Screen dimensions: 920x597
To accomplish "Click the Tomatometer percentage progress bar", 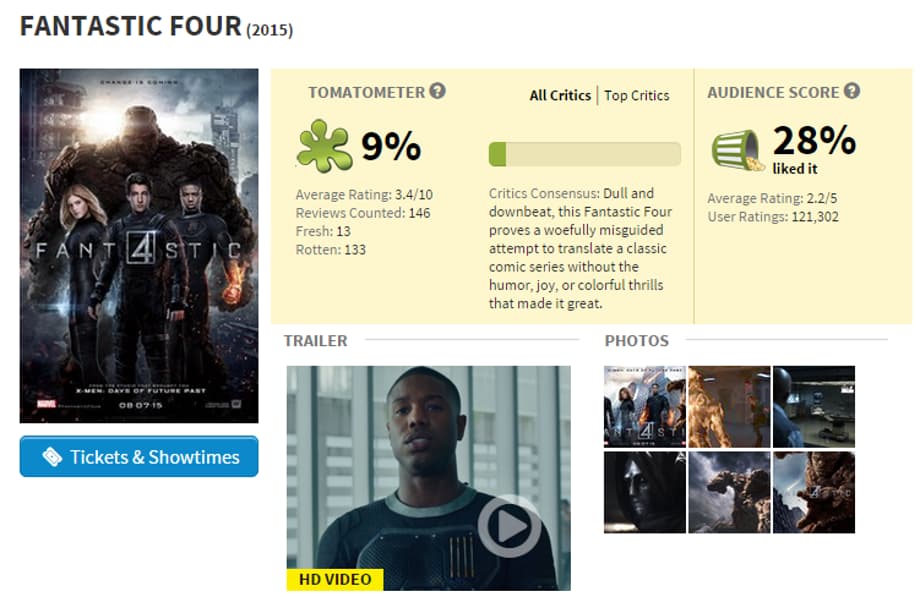I will point(584,154).
